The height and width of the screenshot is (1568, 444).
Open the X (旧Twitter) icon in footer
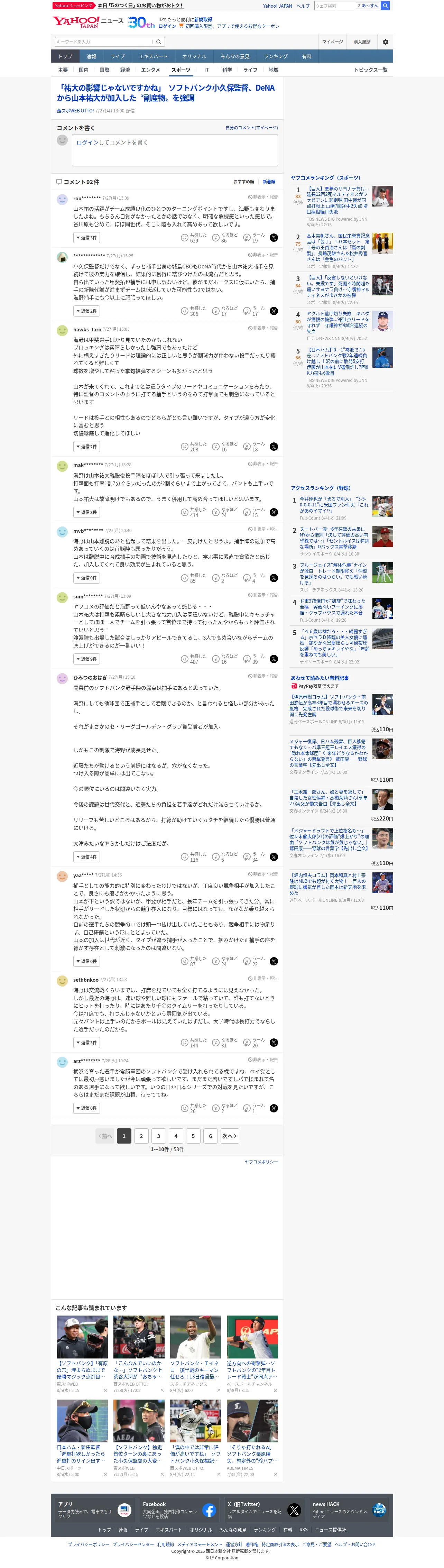point(294,1511)
